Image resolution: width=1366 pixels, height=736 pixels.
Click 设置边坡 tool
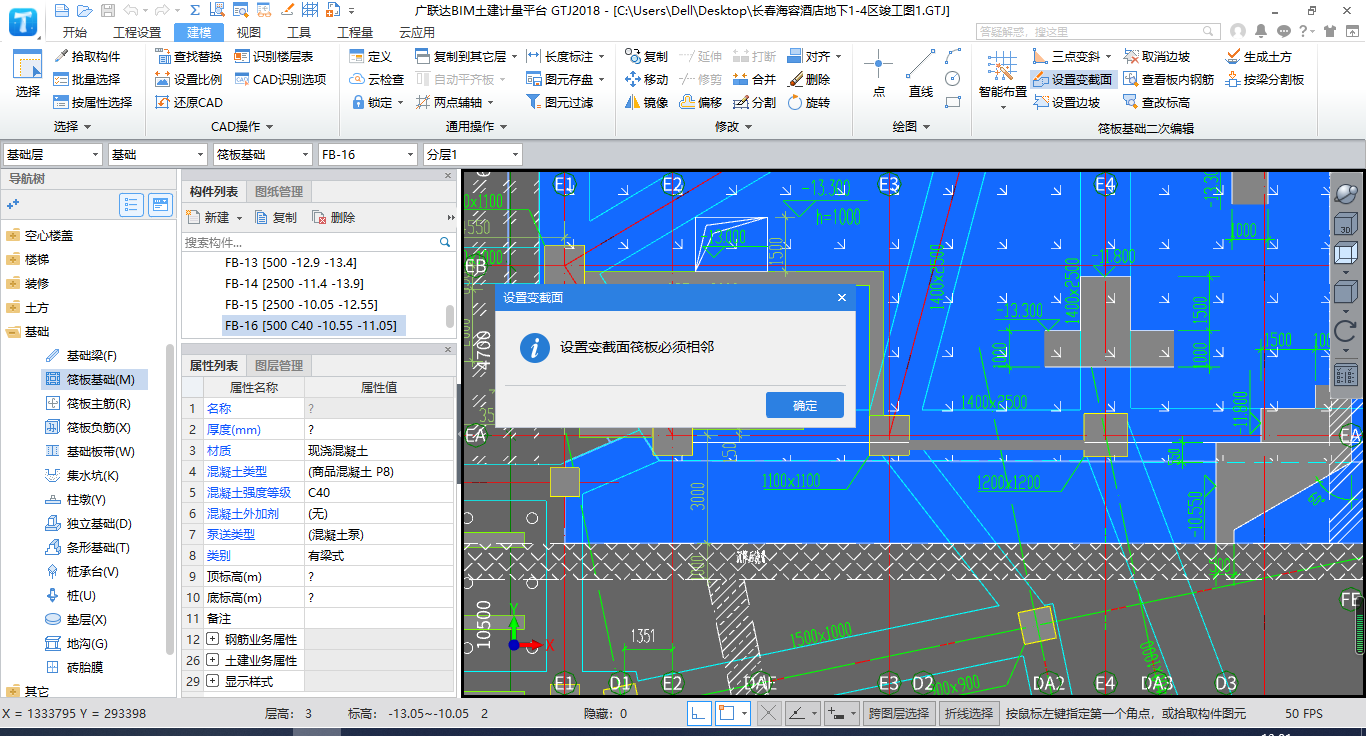click(x=1066, y=102)
